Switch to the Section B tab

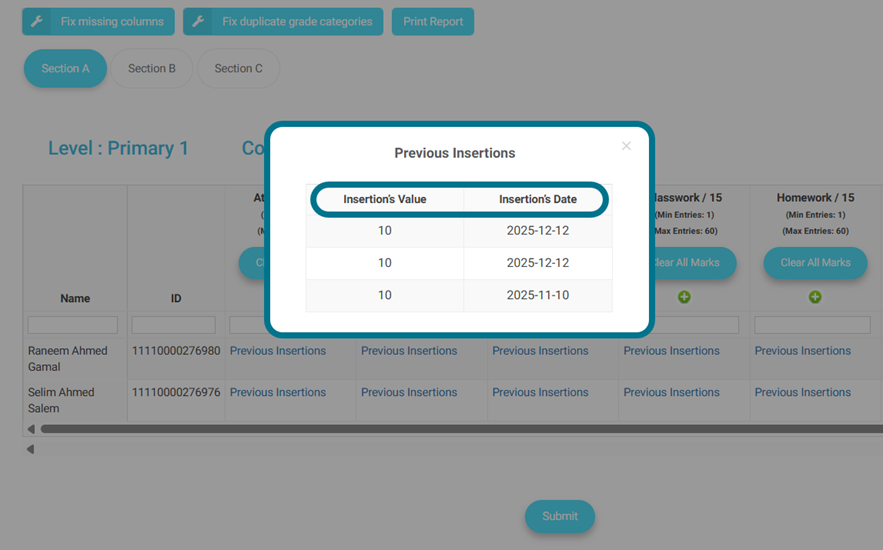click(152, 69)
